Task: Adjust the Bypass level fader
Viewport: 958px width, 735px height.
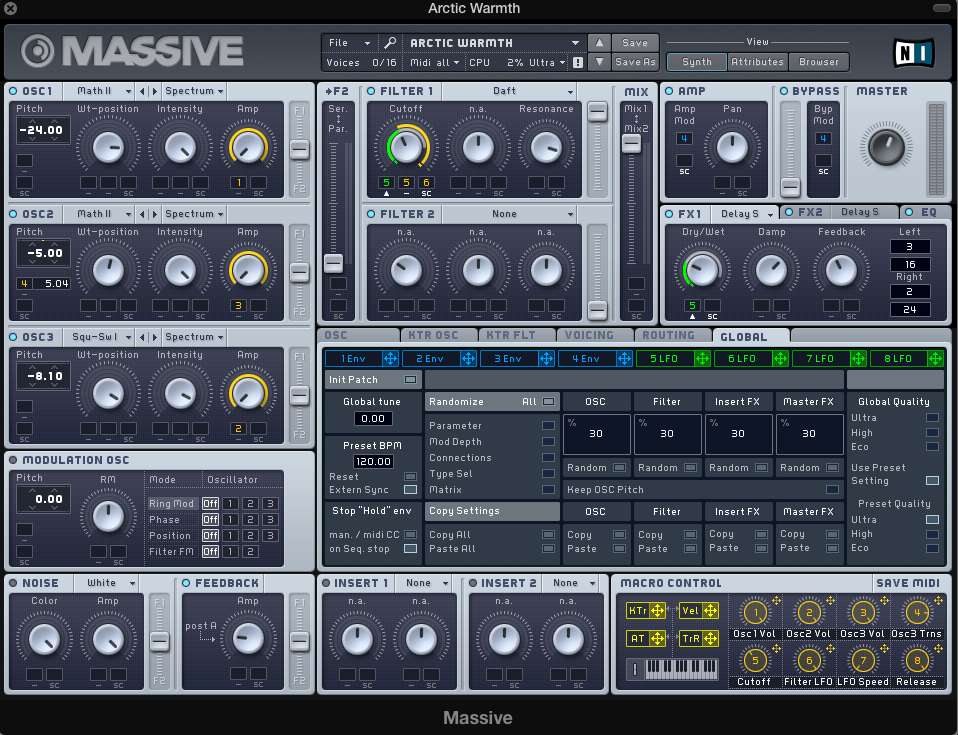Action: [790, 187]
